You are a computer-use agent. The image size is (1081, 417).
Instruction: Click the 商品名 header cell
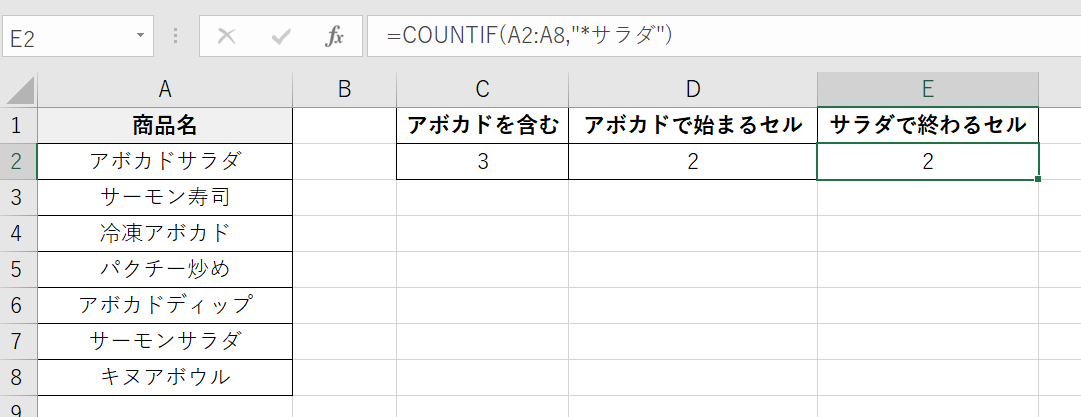coord(165,125)
